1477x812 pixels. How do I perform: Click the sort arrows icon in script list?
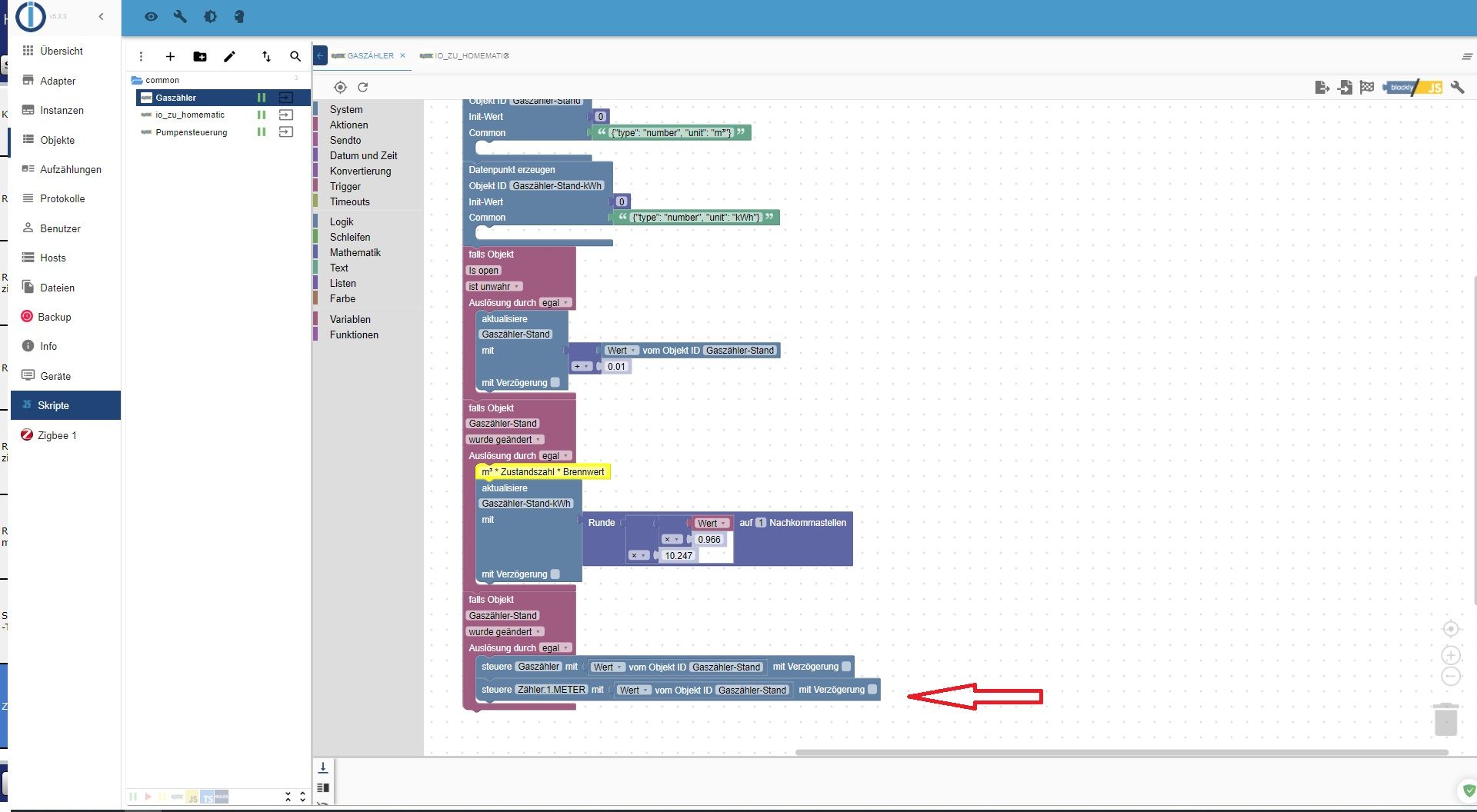point(266,56)
